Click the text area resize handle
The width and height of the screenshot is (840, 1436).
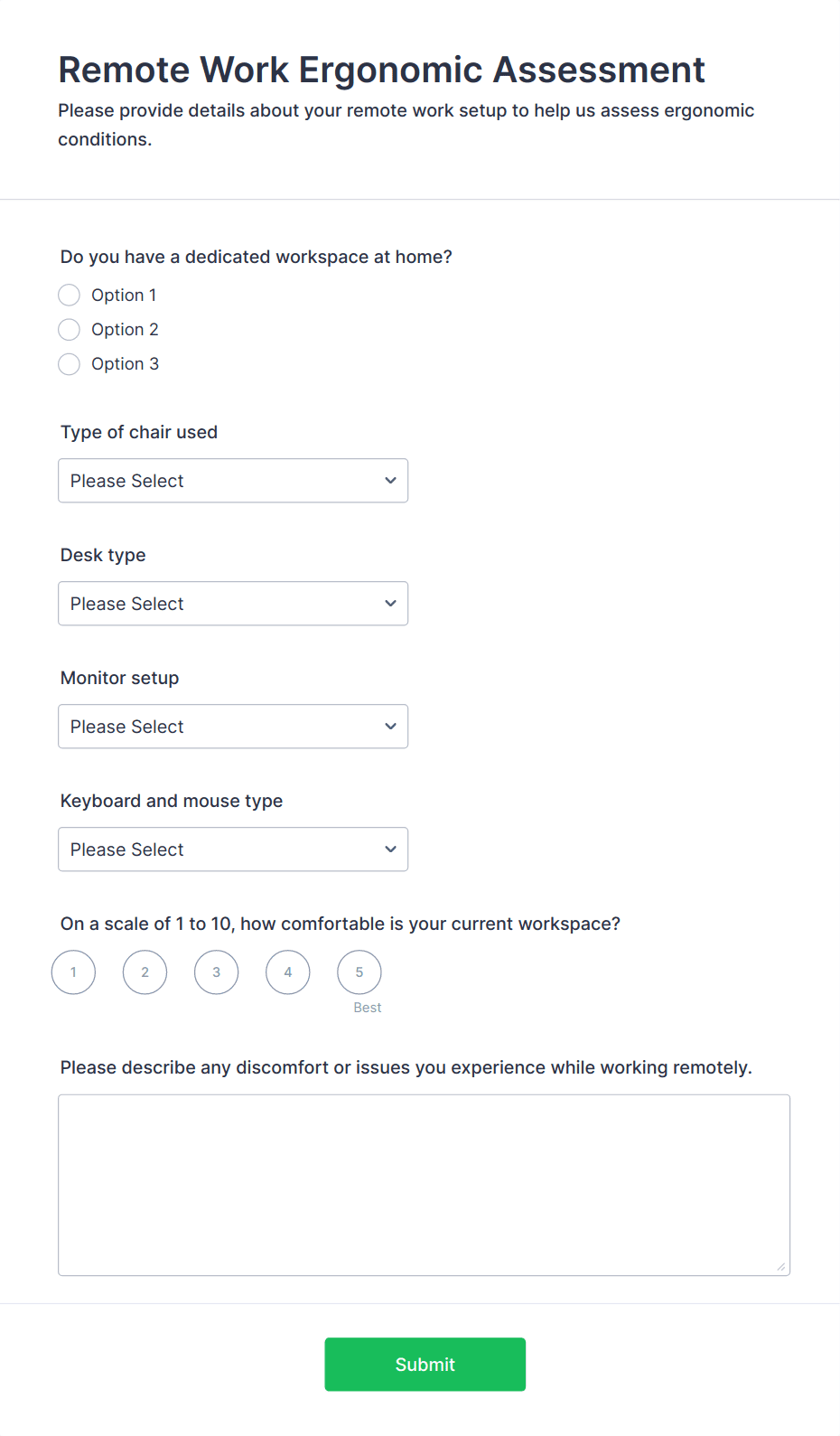tap(781, 1267)
